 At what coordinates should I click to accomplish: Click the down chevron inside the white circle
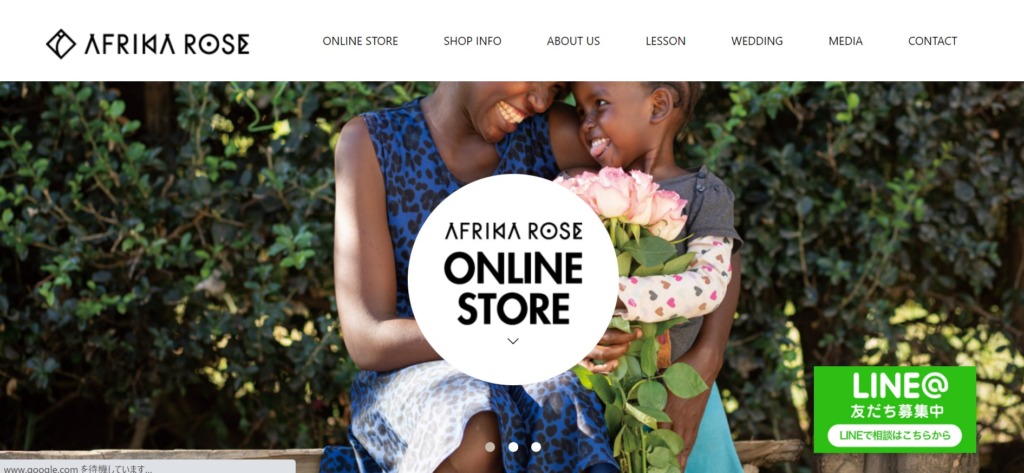click(513, 341)
